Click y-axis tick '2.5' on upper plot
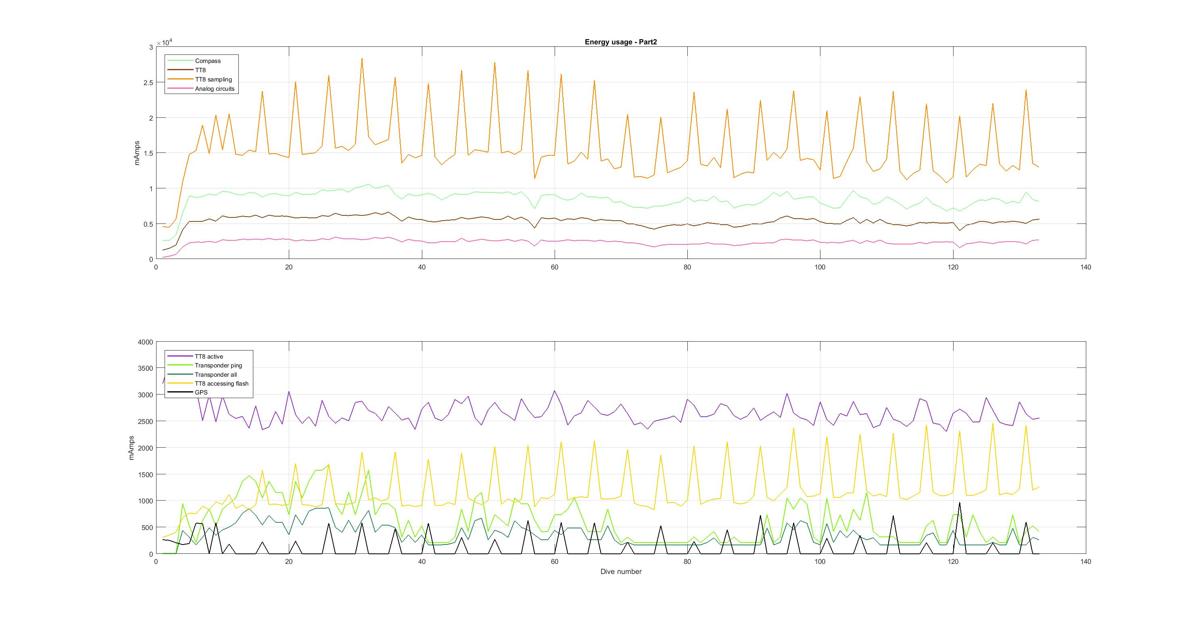This screenshot has height=622, width=1200. [147, 83]
